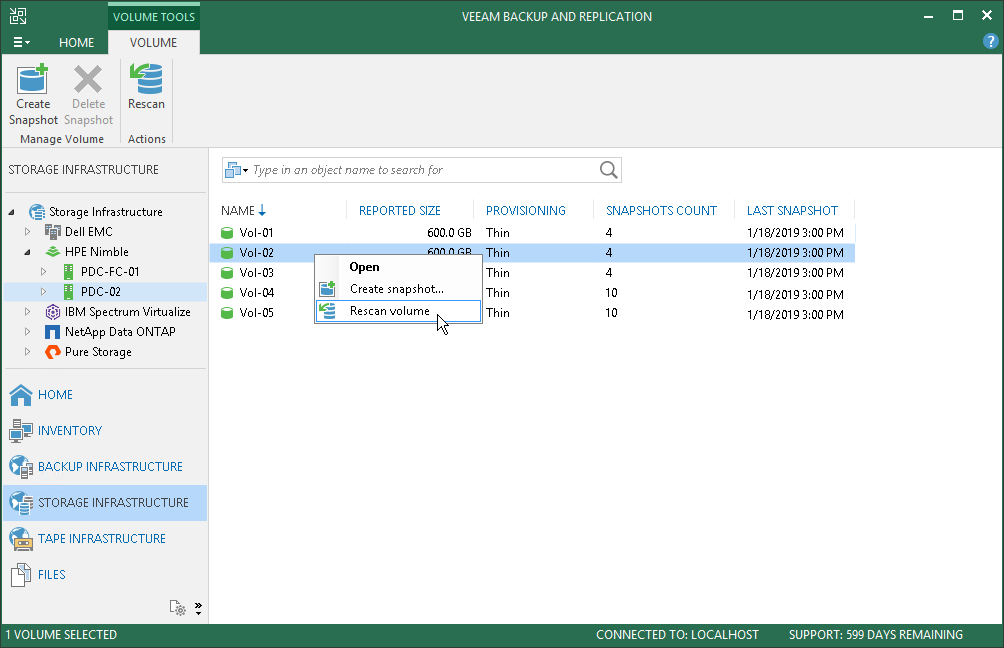Image resolution: width=1004 pixels, height=648 pixels.
Task: Click the Rescan volume context menu icon
Action: pyautogui.click(x=328, y=311)
